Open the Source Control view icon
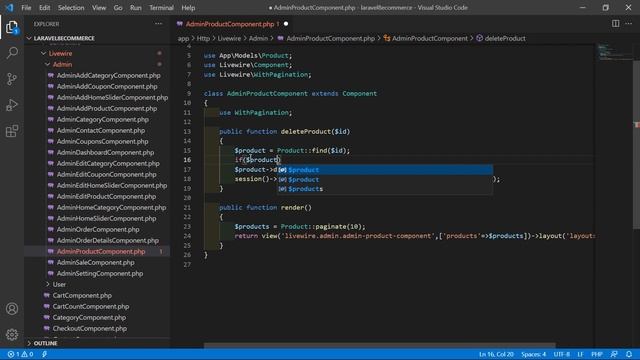 click(12, 79)
